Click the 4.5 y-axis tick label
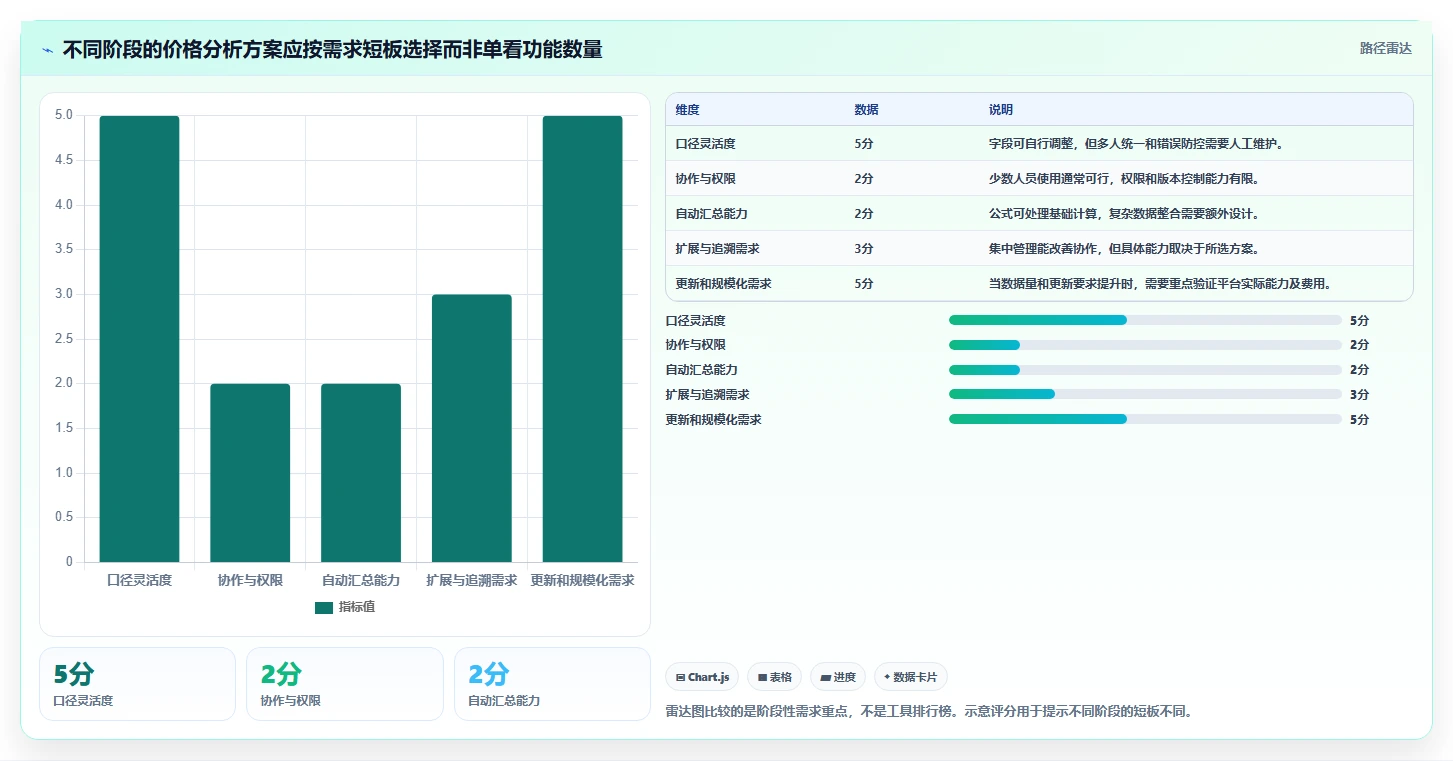This screenshot has height=761, width=1453. point(64,160)
